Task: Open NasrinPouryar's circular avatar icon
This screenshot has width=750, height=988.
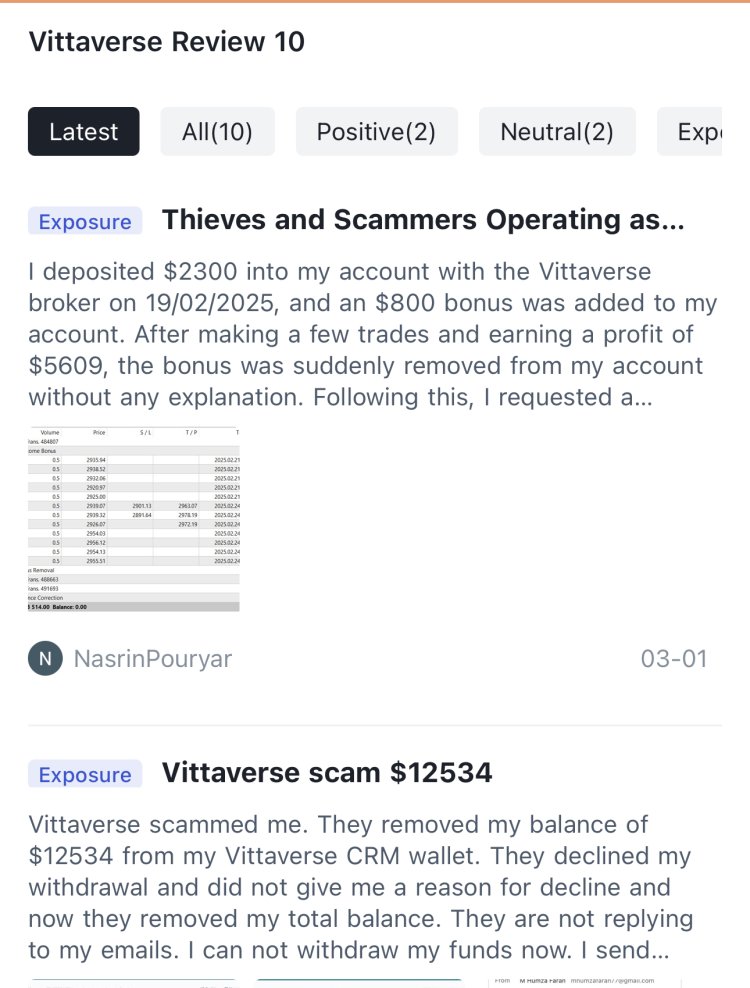Action: tap(44, 658)
